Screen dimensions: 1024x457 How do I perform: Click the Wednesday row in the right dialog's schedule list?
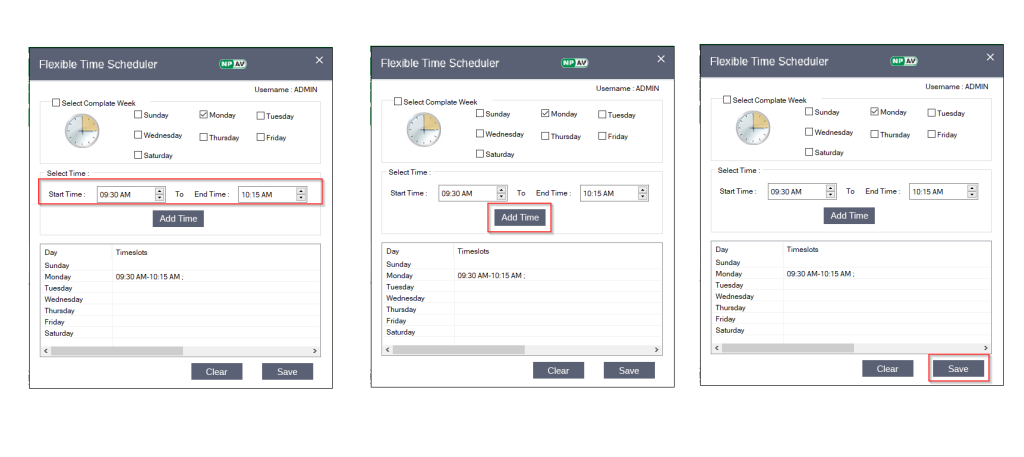pos(735,297)
